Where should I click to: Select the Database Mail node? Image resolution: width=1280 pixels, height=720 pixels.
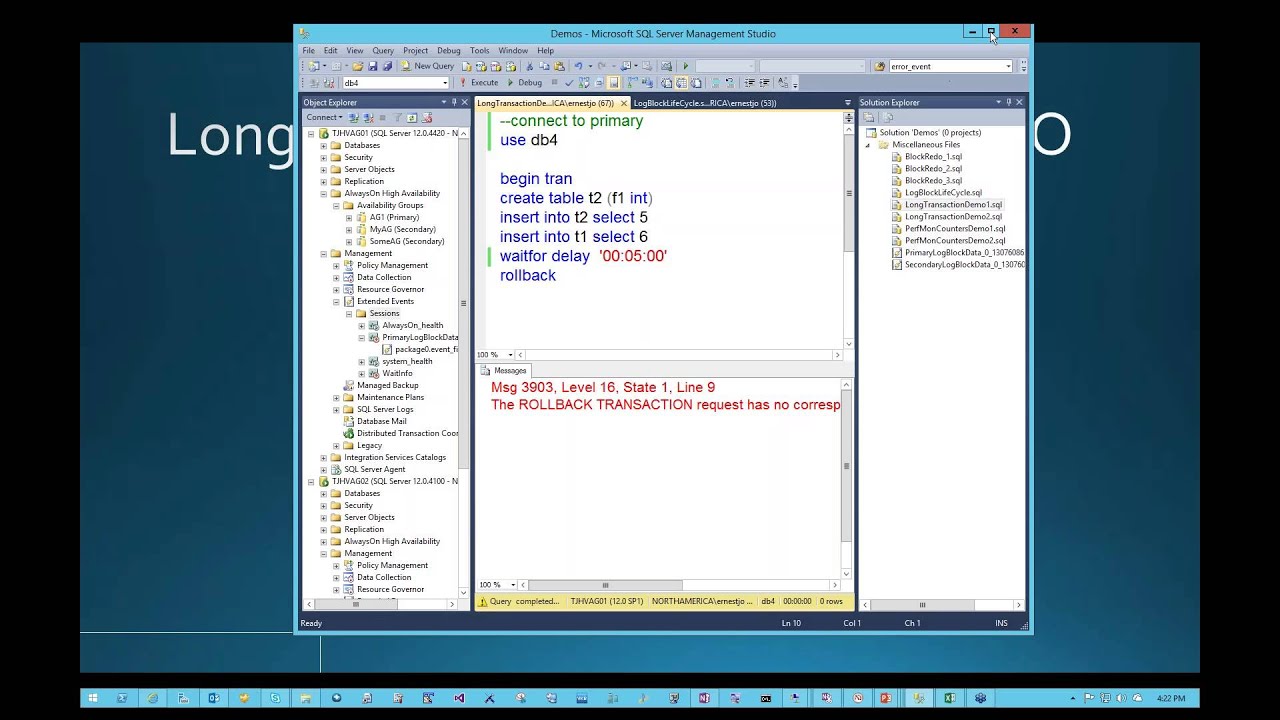(381, 421)
